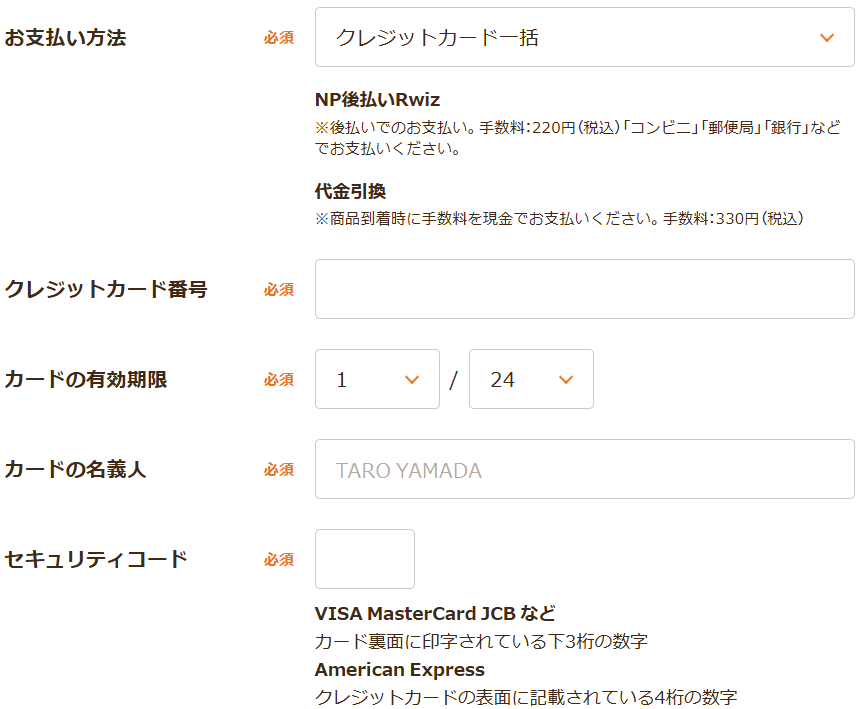Click the NP後払いRwiz heading
859x709 pixels.
(377, 100)
